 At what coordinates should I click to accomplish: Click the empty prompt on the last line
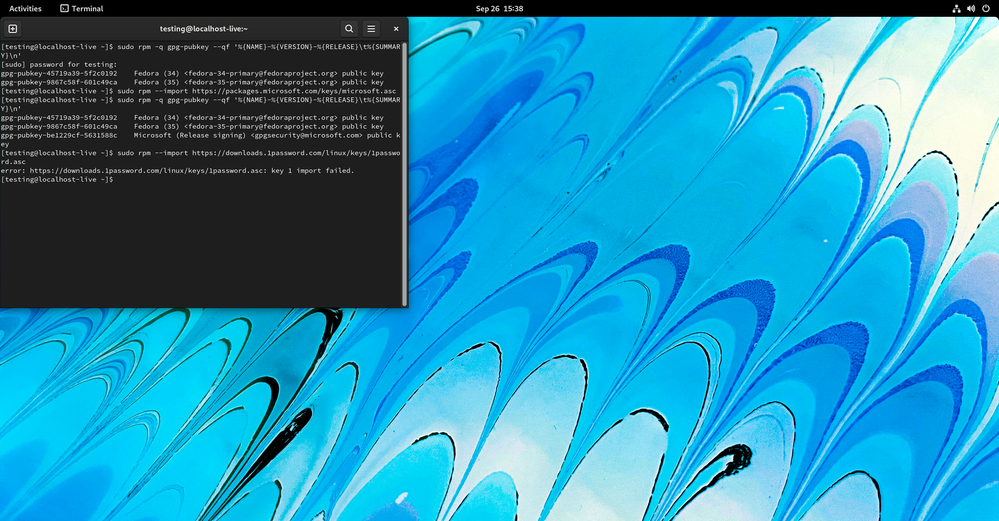(x=60, y=180)
